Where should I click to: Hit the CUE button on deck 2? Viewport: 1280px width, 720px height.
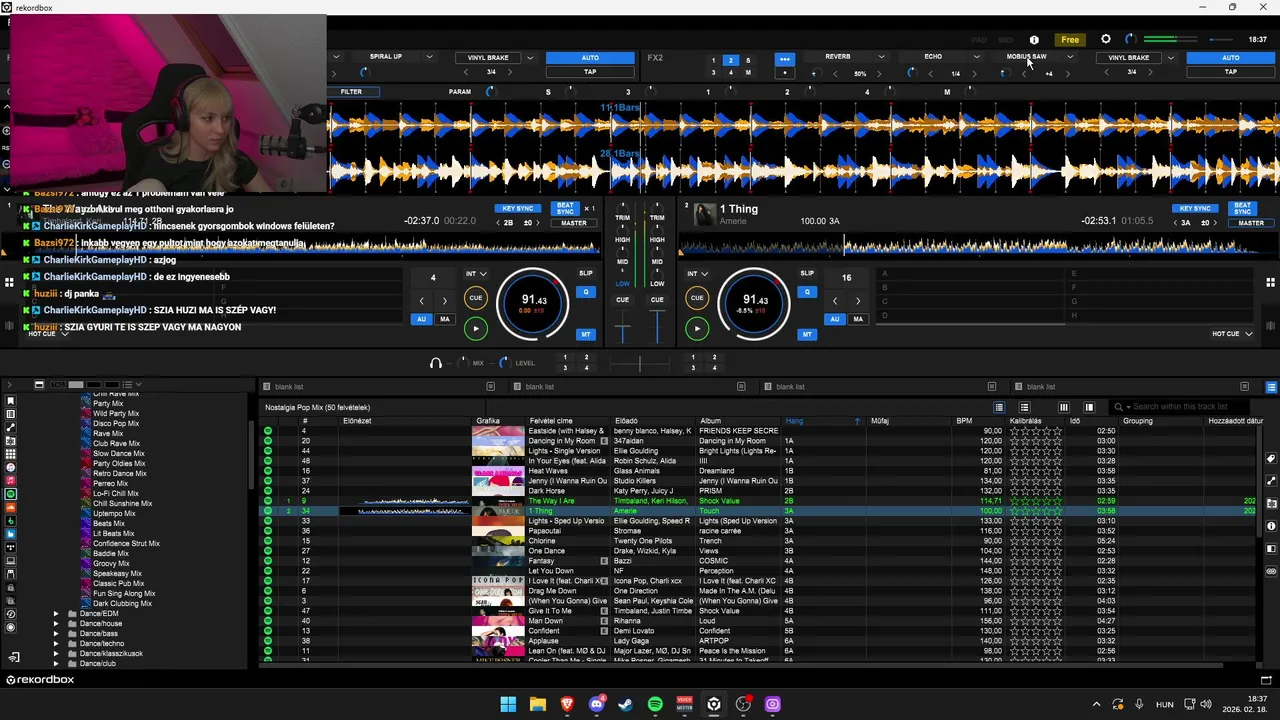[697, 298]
